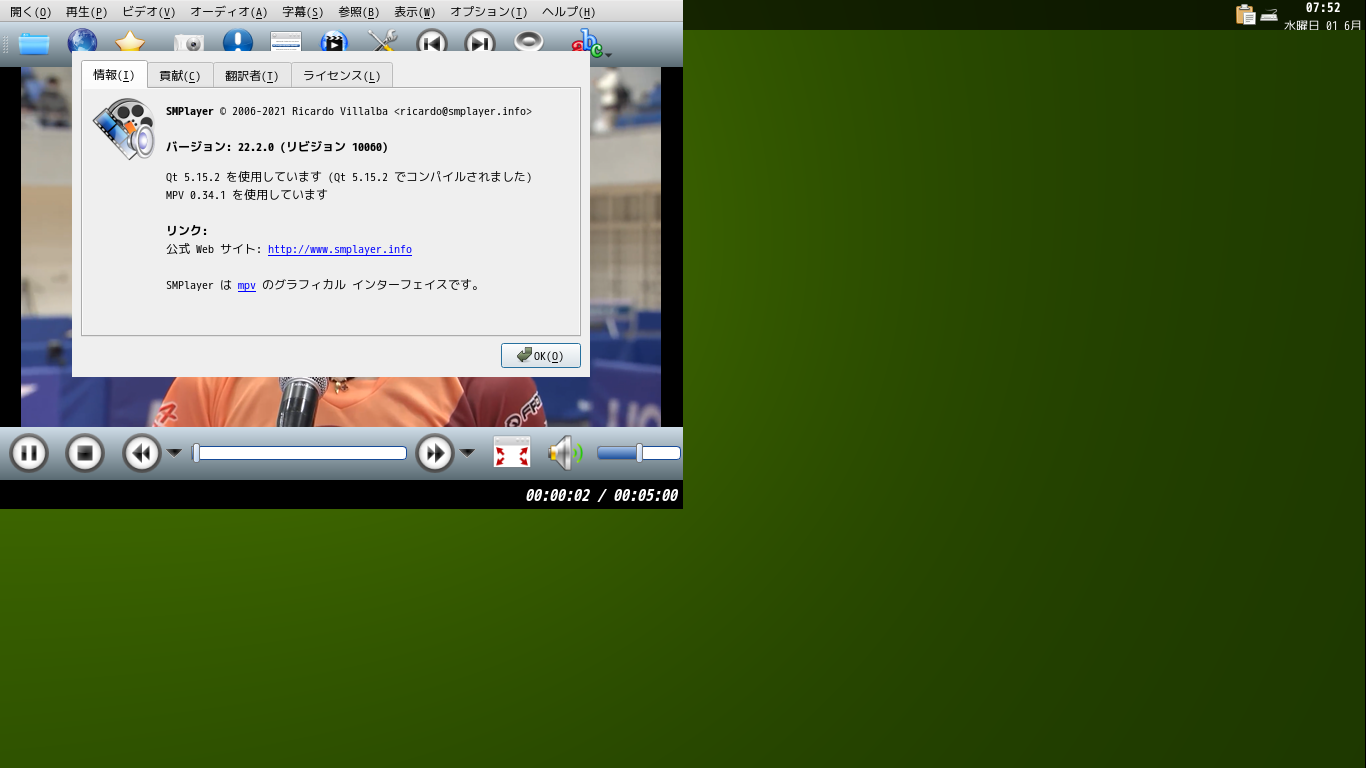The height and width of the screenshot is (768, 1366).
Task: Open the forward options dropdown arrow
Action: click(x=467, y=453)
